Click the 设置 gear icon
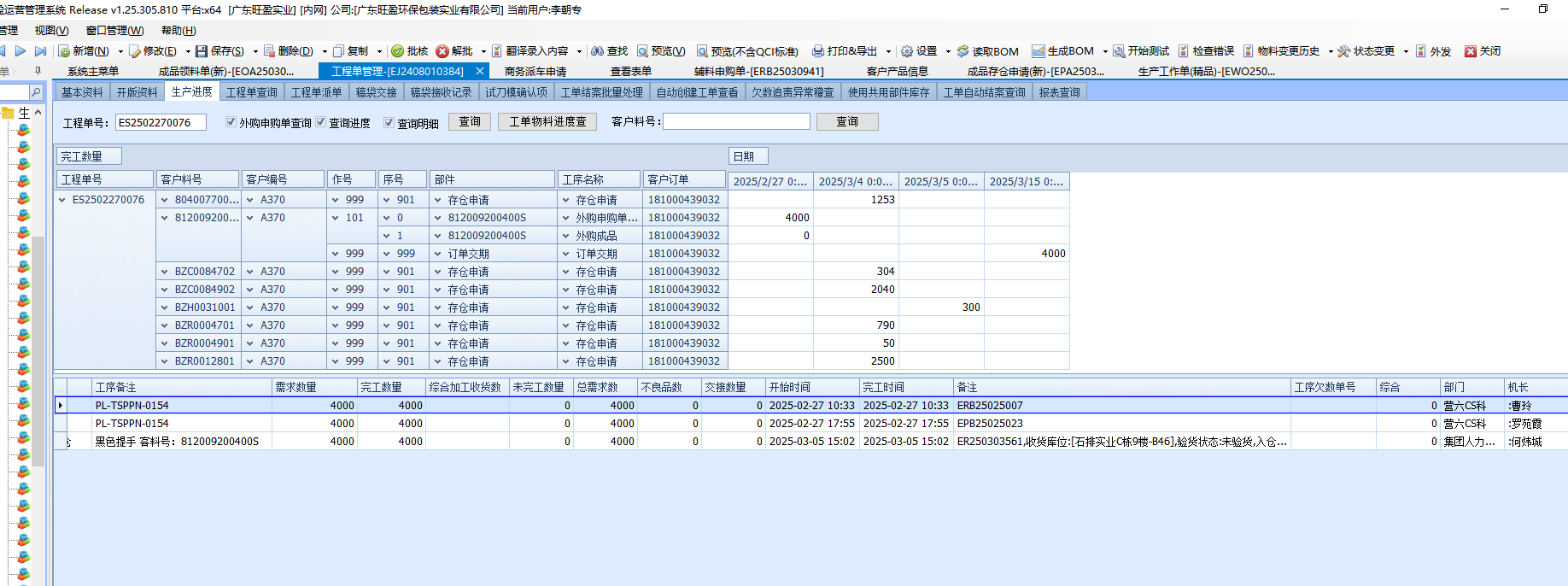The width and height of the screenshot is (1568, 586). coord(907,51)
